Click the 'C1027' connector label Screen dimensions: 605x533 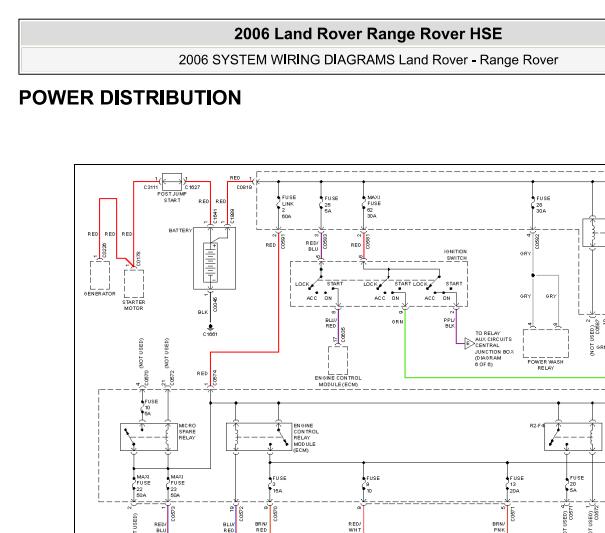[193, 187]
